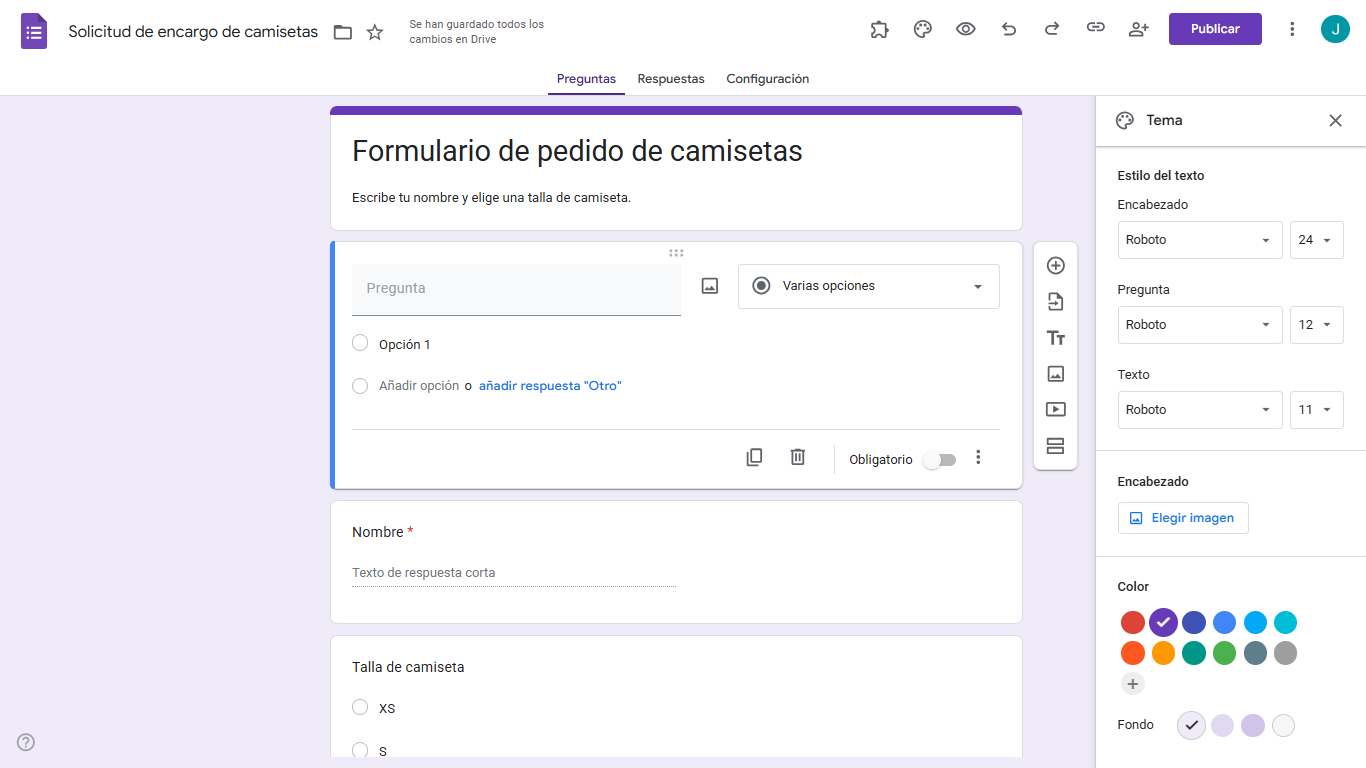Screen dimensions: 1366x768
Task: Open the Pregunta font family dropdown
Action: pyautogui.click(x=1199, y=324)
